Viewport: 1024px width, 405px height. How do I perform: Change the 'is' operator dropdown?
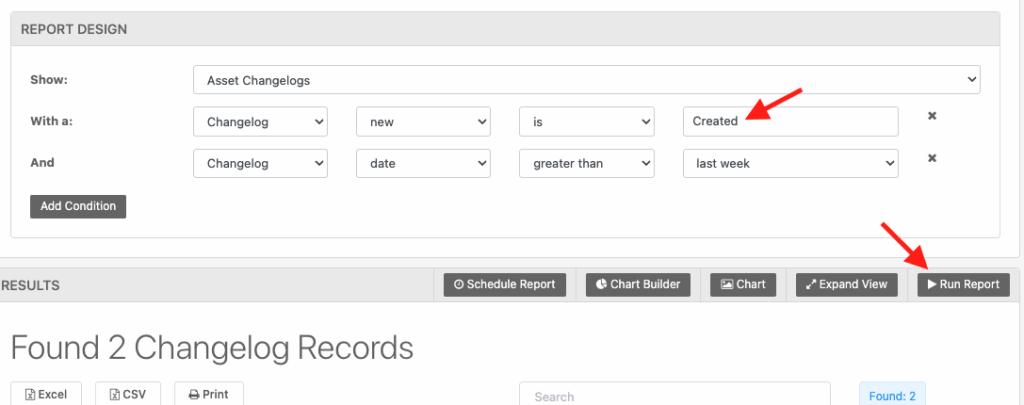[x=586, y=121]
